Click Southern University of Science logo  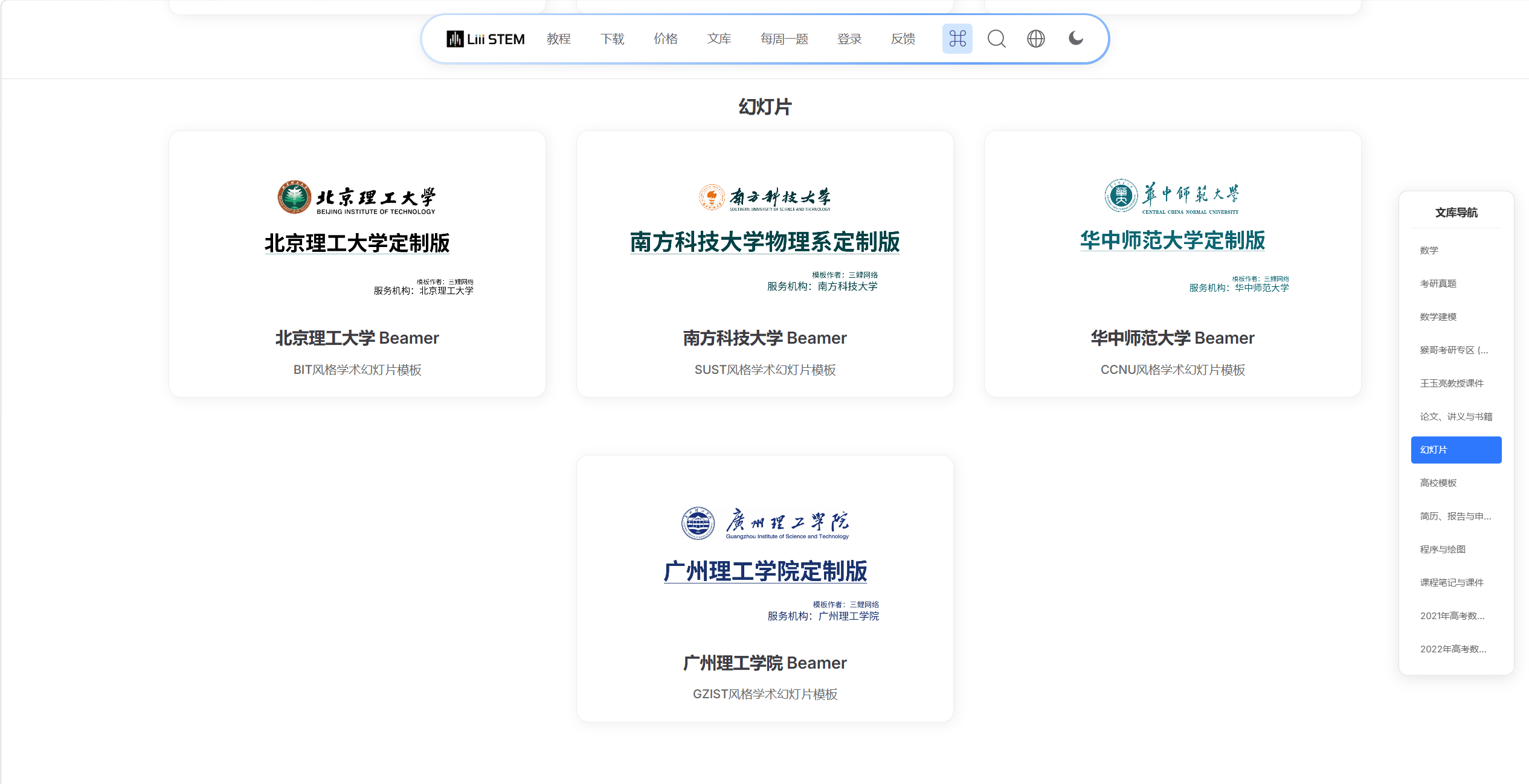point(764,198)
